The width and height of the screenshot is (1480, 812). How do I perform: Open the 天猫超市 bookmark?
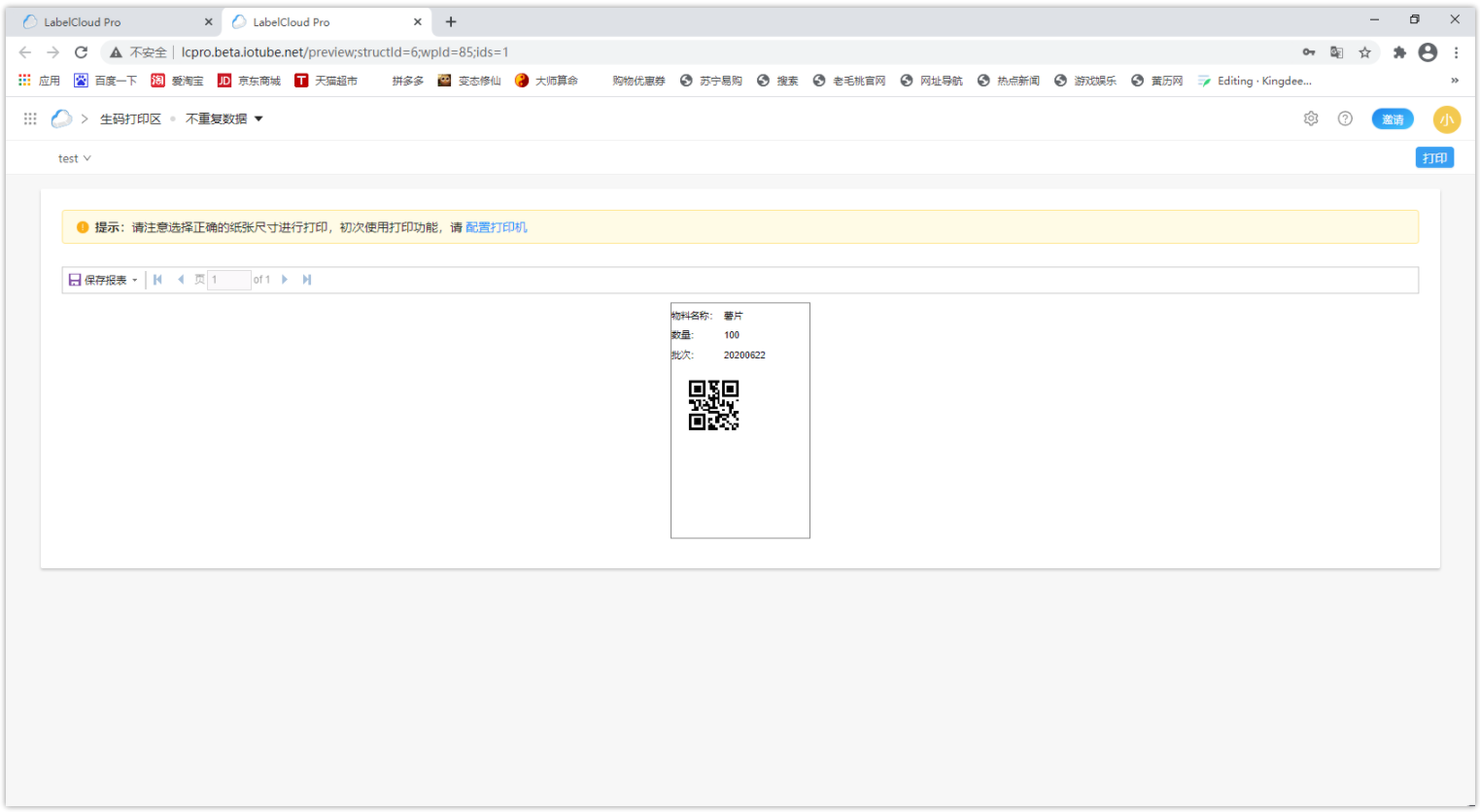(x=326, y=81)
